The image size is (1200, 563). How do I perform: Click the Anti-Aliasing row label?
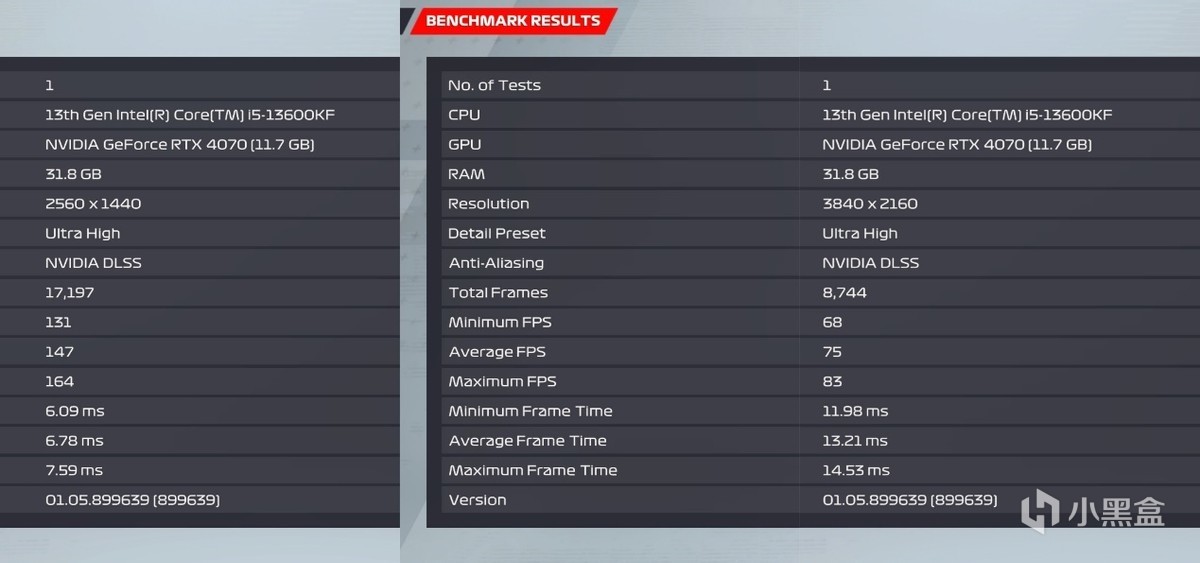click(496, 263)
